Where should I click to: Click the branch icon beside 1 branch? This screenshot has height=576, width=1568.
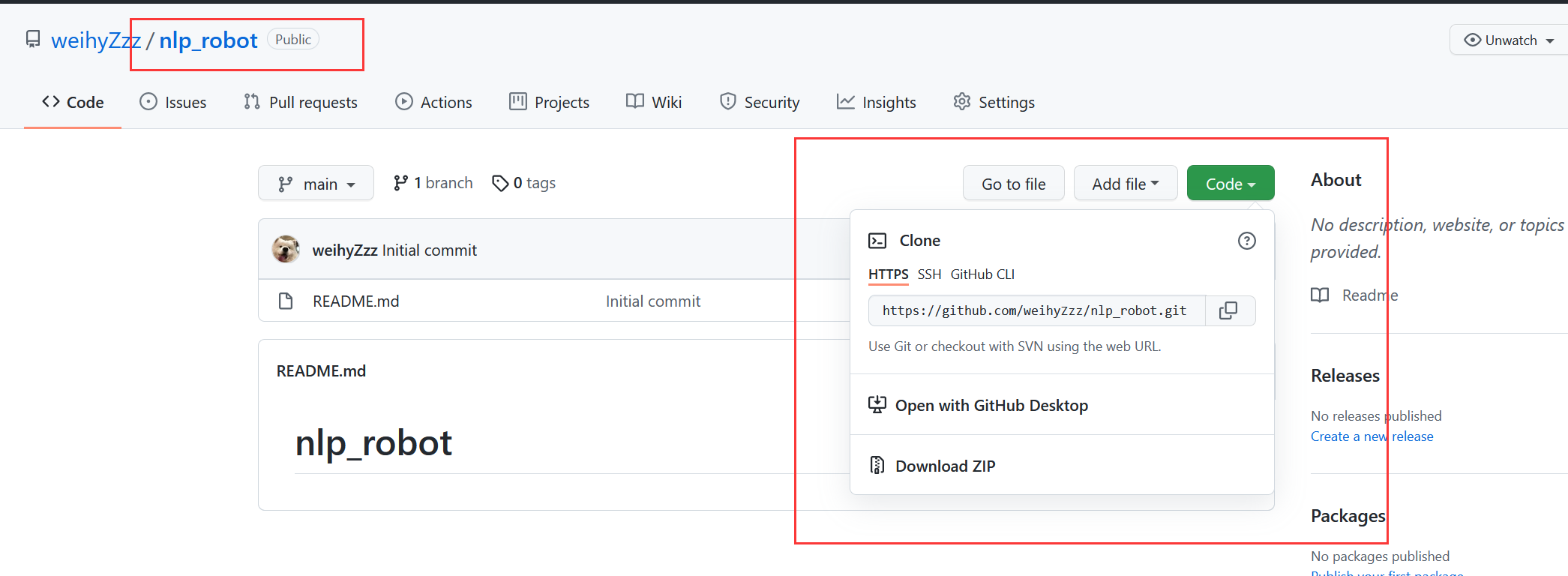click(x=401, y=183)
